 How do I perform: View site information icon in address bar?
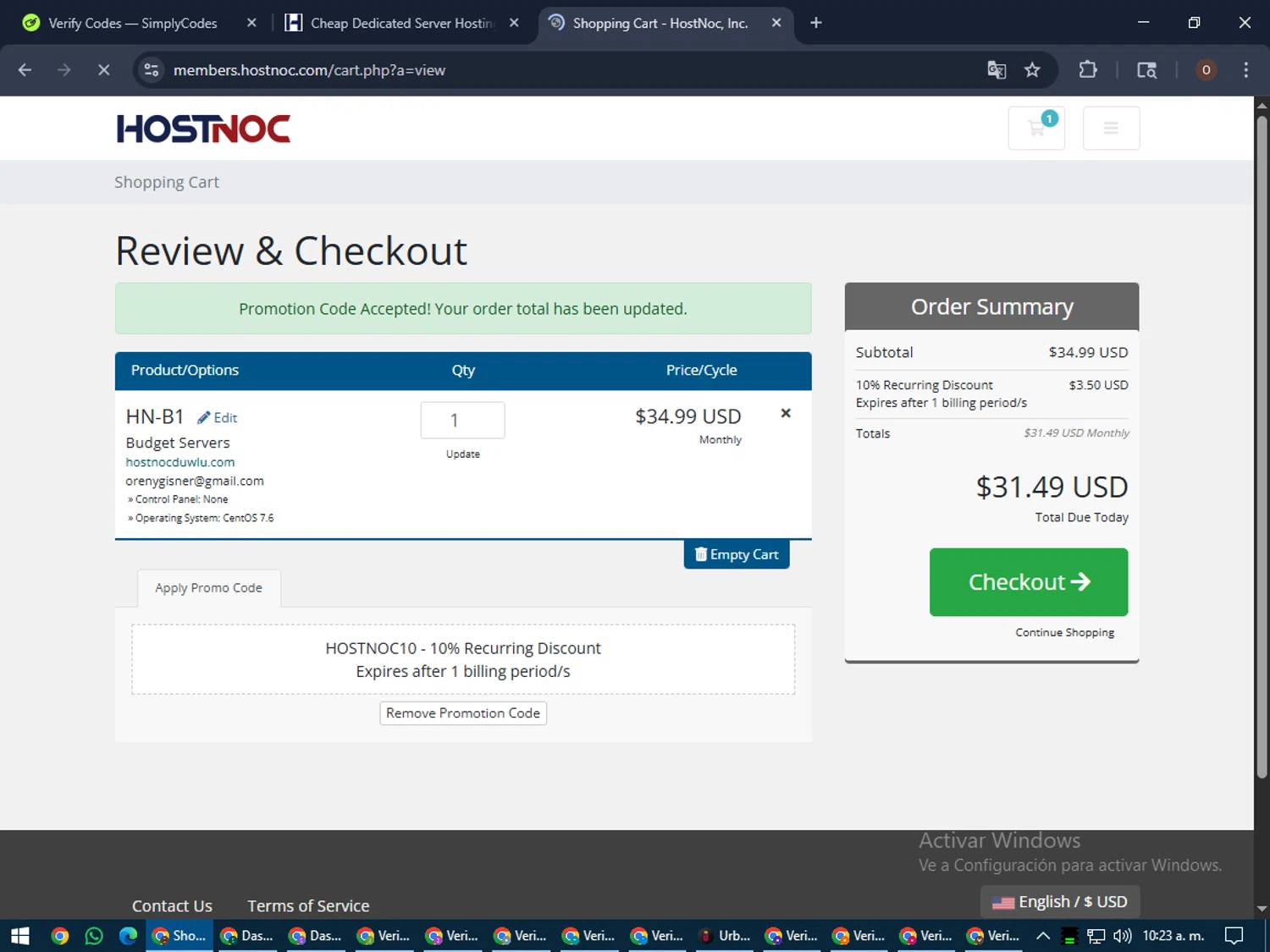pyautogui.click(x=152, y=70)
